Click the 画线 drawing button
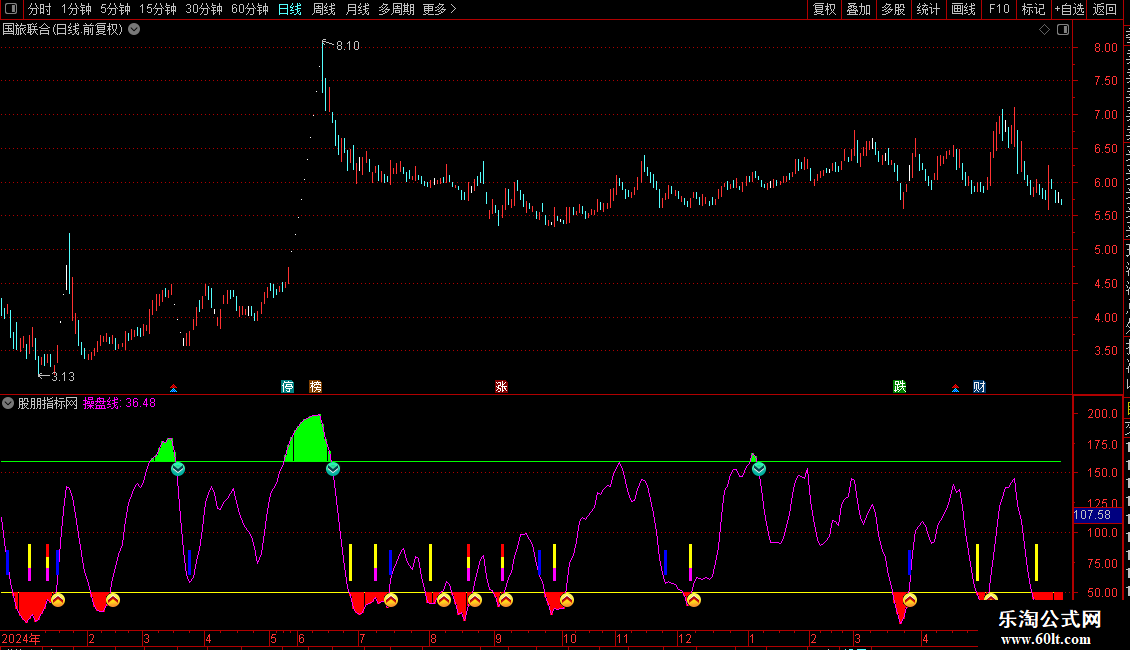This screenshot has width=1130, height=650. click(x=964, y=9)
